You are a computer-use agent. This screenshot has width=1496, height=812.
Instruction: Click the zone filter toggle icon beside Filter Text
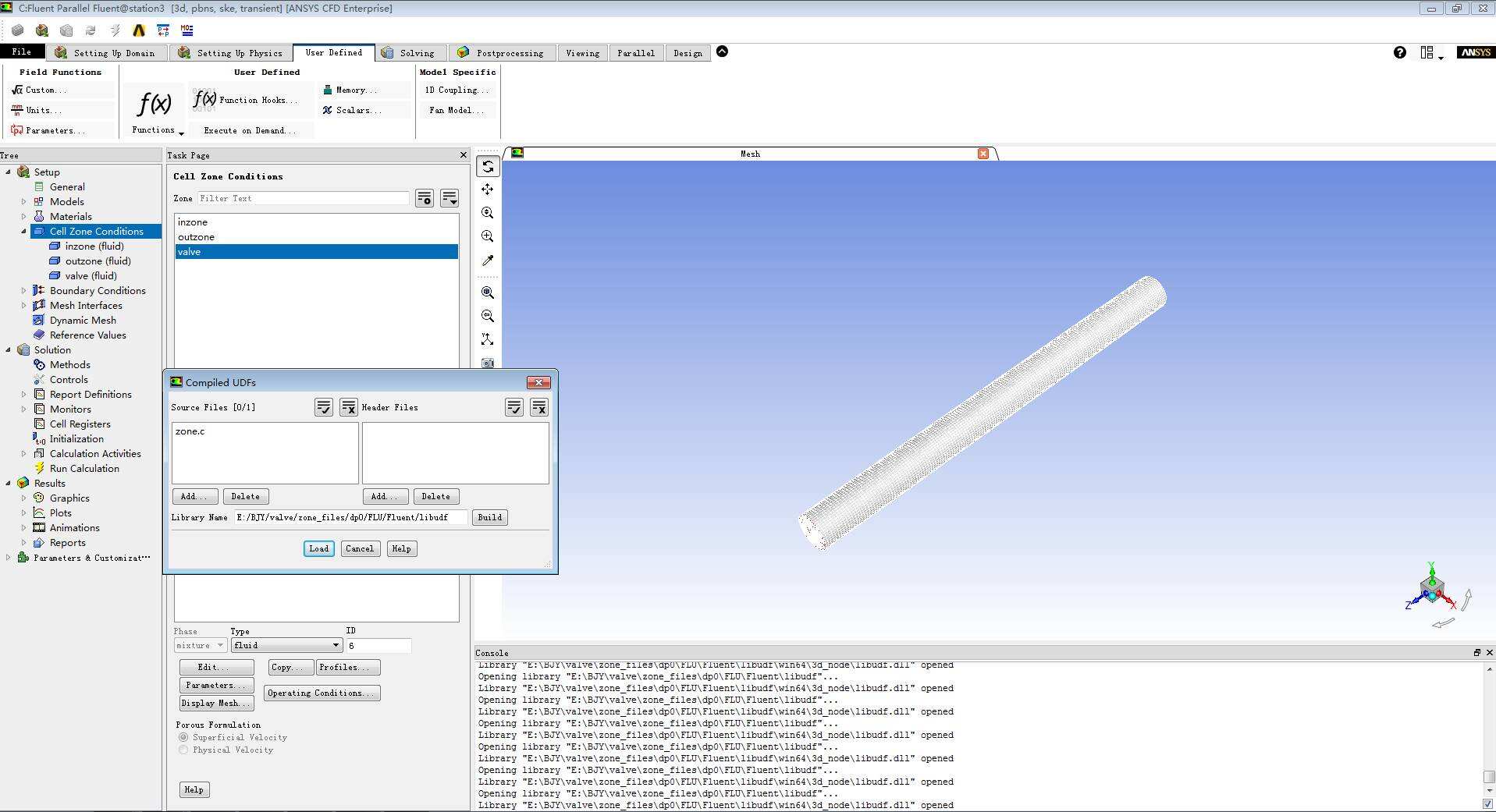425,198
